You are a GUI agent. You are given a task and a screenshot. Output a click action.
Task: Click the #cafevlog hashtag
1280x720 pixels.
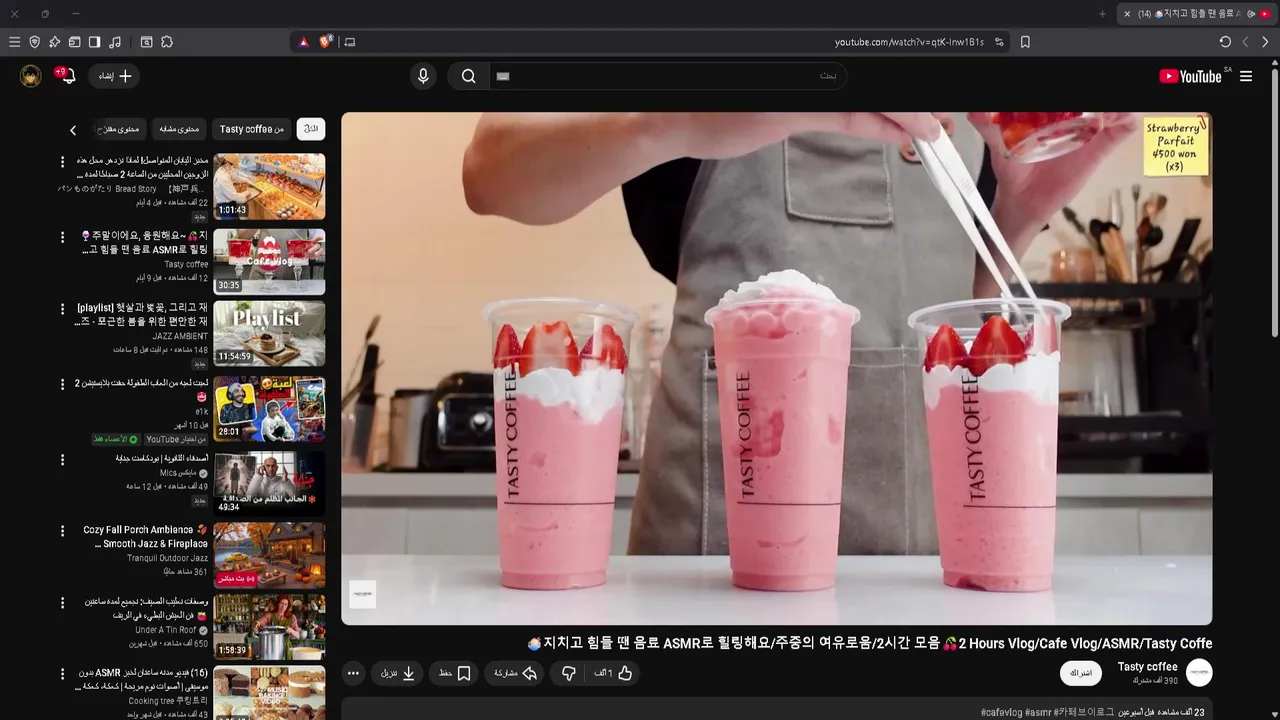pyautogui.click(x=1001, y=712)
